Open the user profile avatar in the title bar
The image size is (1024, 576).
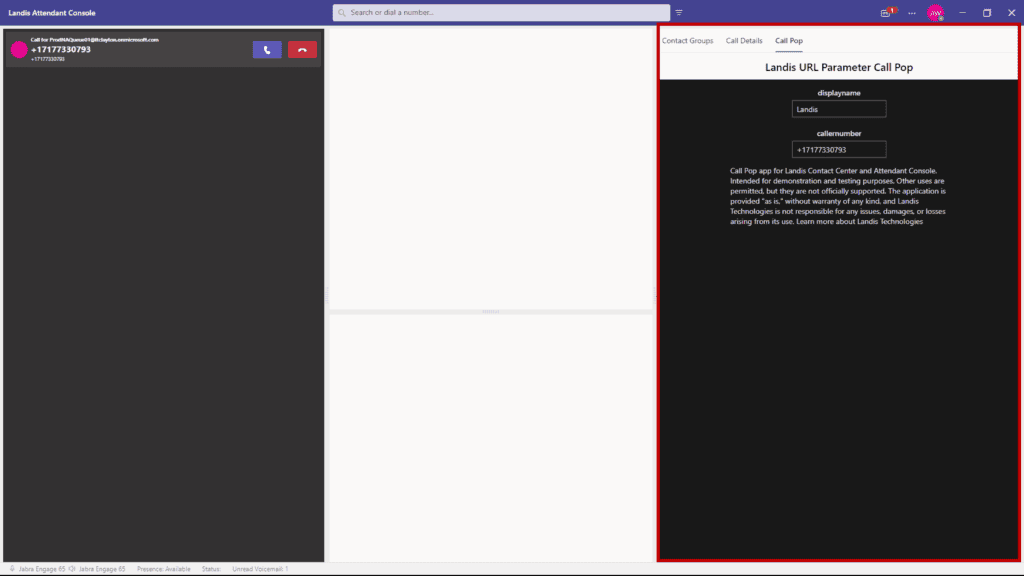tap(935, 13)
